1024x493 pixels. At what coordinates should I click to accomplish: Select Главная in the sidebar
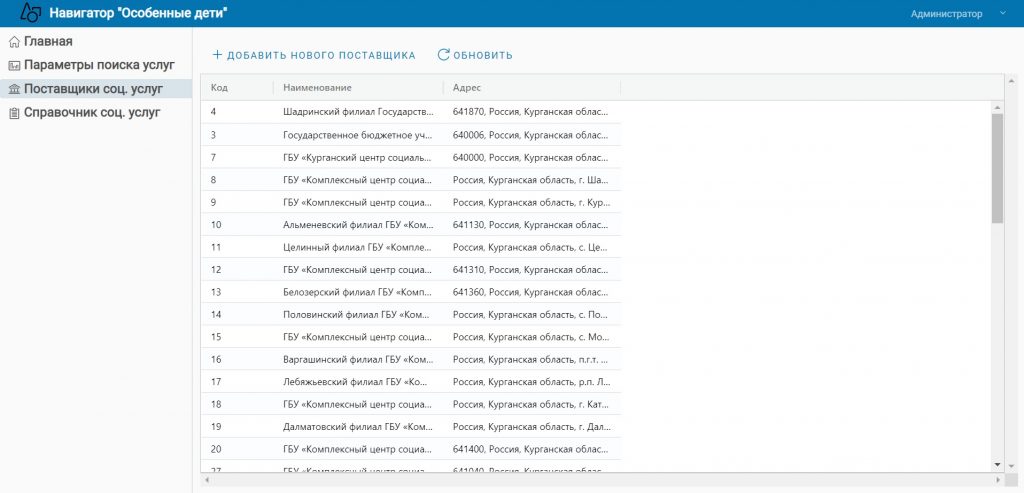click(x=48, y=42)
